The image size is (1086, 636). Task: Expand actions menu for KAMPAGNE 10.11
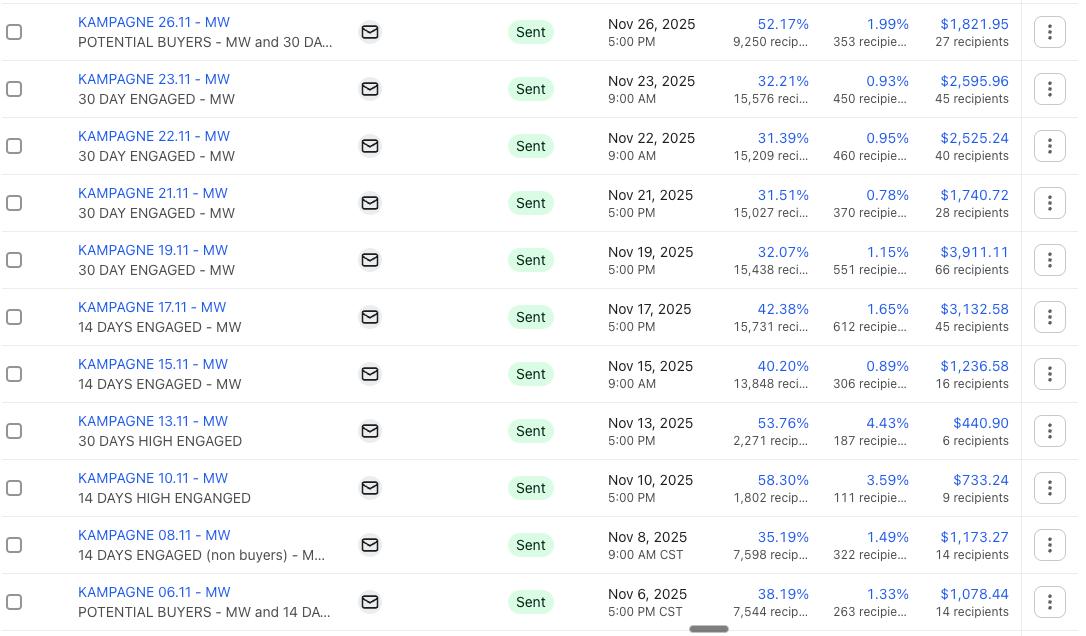pos(1049,488)
